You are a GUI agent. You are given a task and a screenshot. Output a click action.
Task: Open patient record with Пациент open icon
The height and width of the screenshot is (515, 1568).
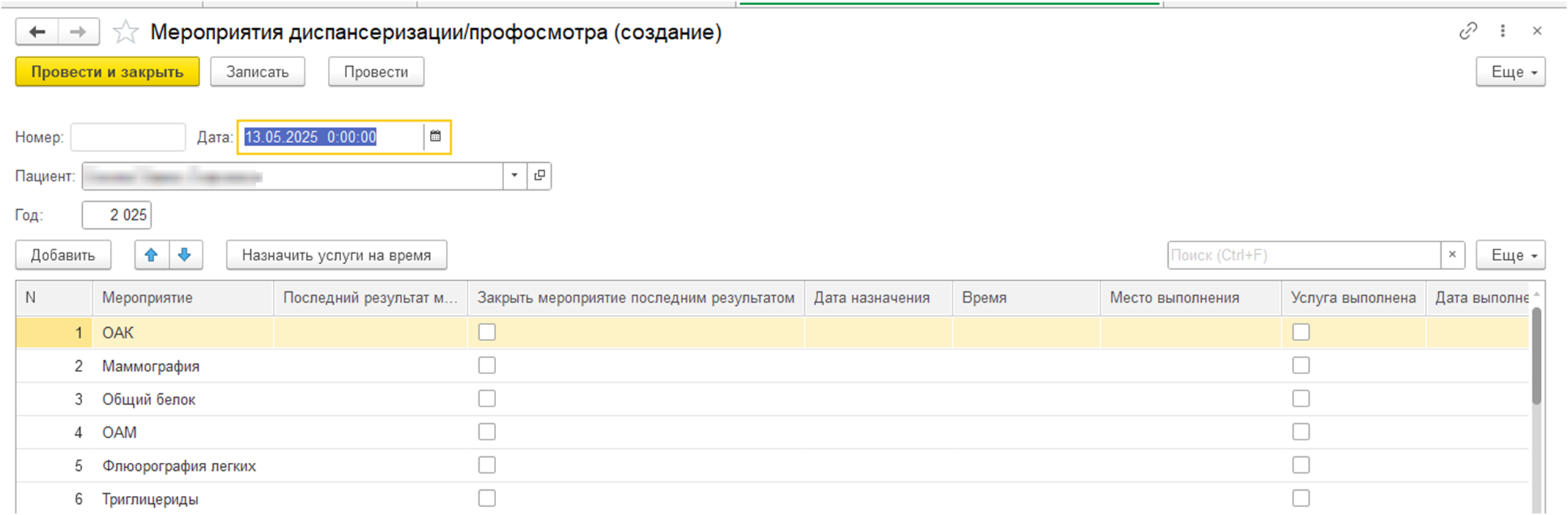pyautogui.click(x=539, y=176)
